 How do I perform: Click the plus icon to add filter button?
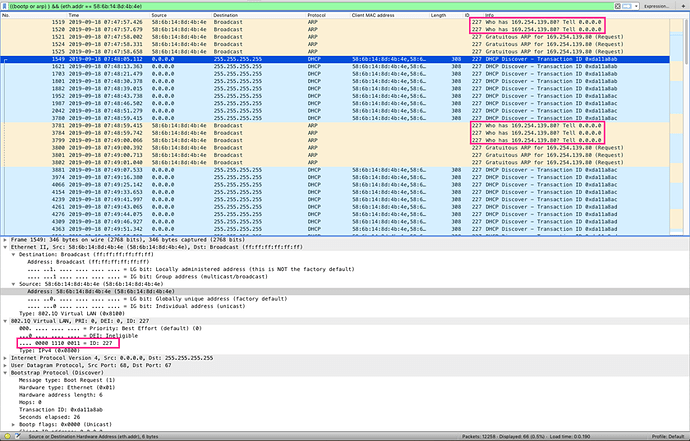click(683, 5)
